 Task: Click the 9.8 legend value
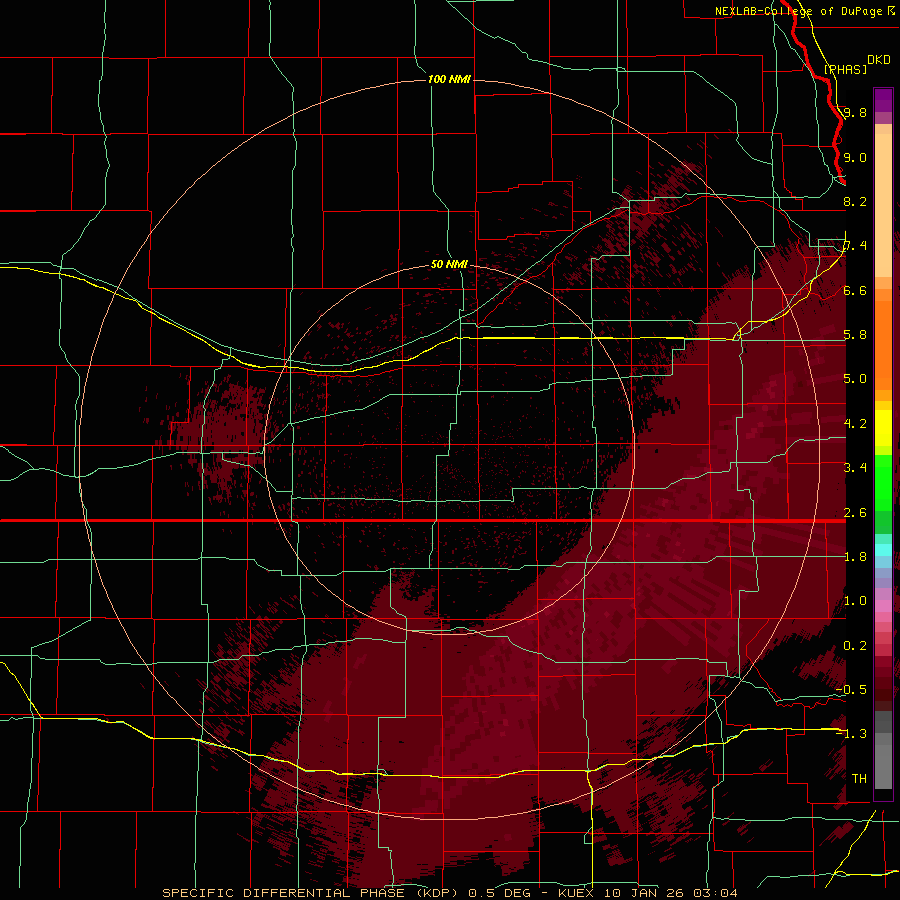coord(855,113)
